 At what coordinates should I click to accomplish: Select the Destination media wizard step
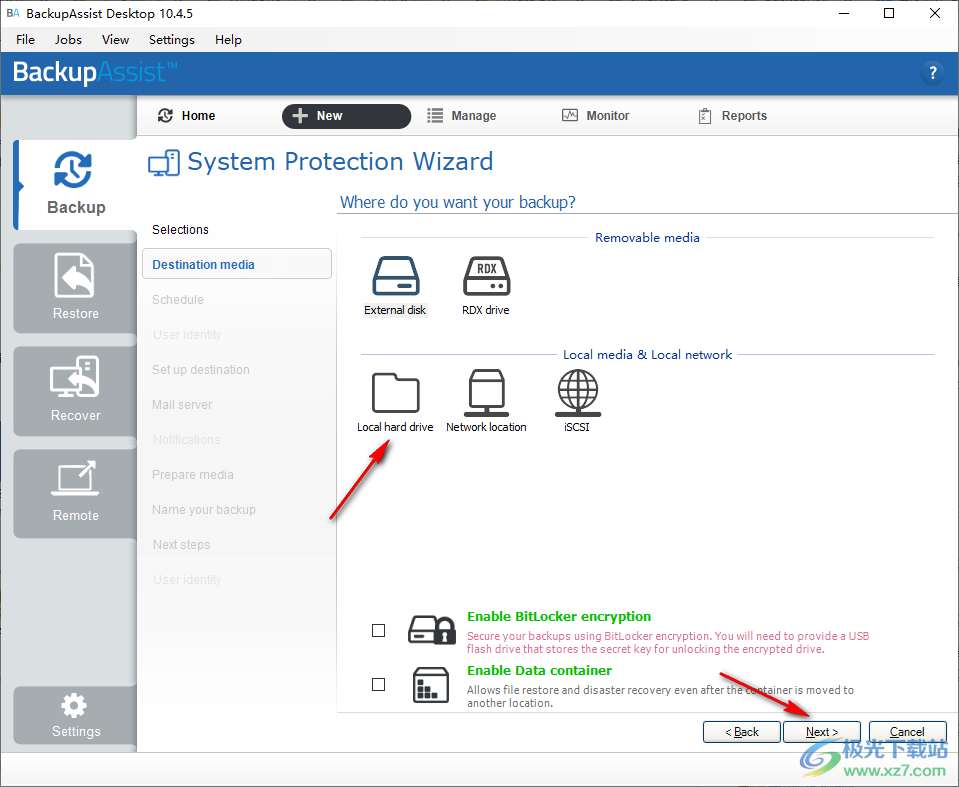(x=237, y=264)
